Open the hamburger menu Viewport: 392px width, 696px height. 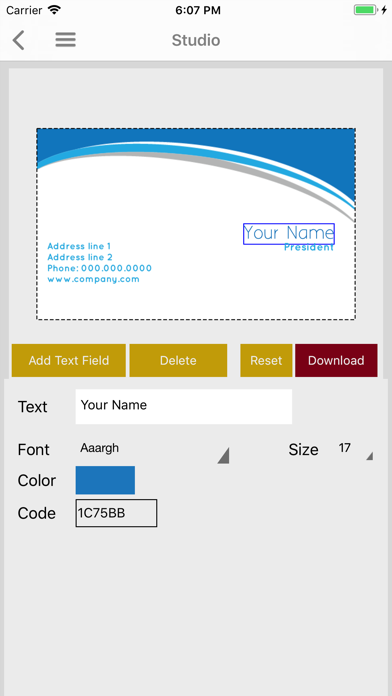[66, 40]
